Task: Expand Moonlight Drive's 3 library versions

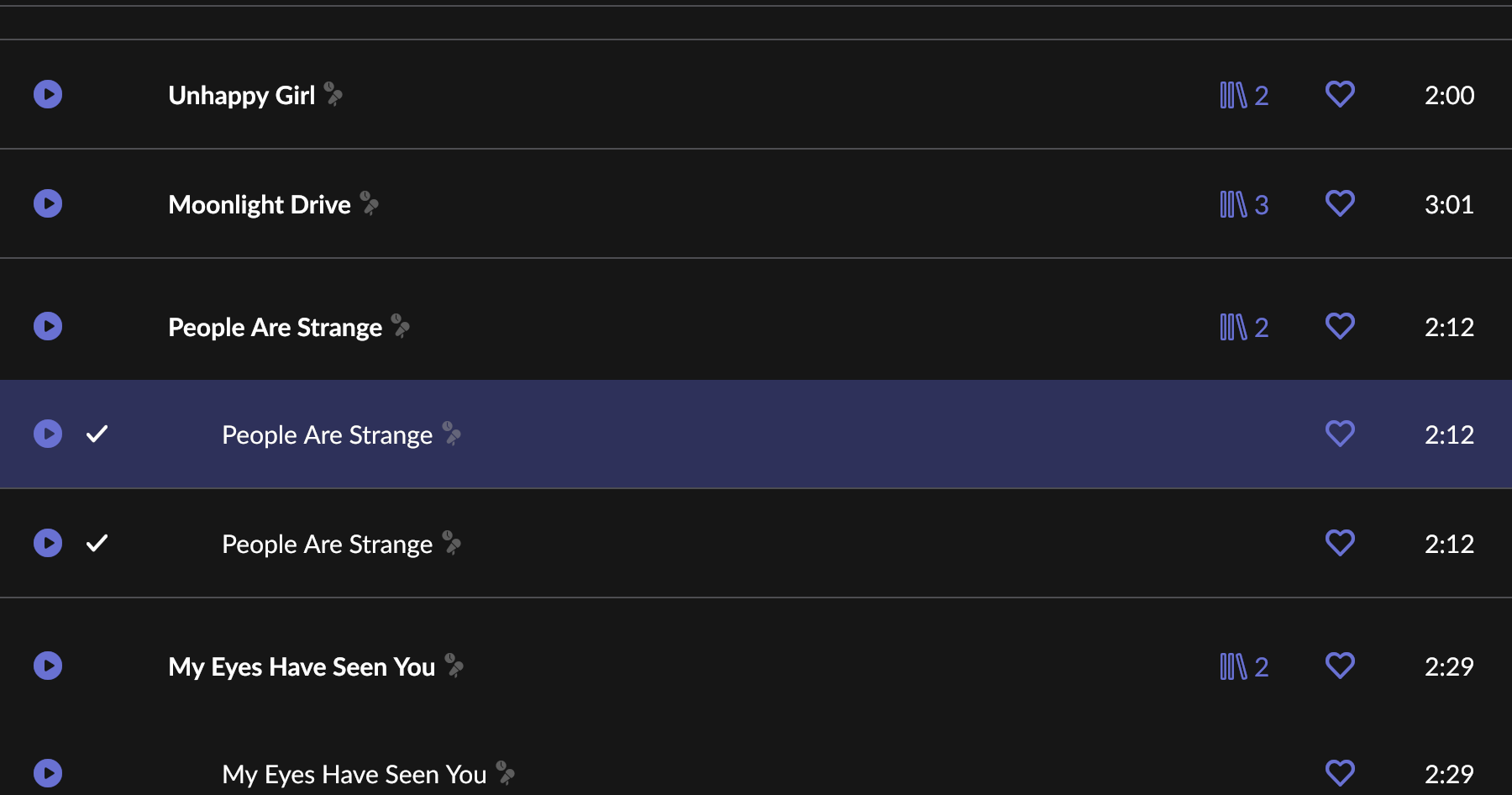Action: (1244, 204)
